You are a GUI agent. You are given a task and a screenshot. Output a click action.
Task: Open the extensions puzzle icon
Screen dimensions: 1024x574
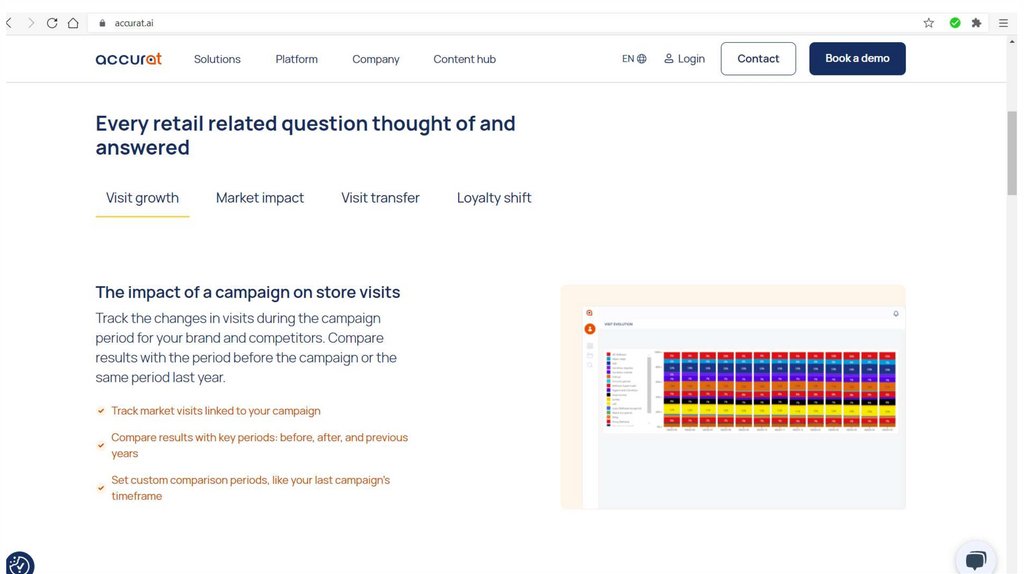[x=976, y=23]
